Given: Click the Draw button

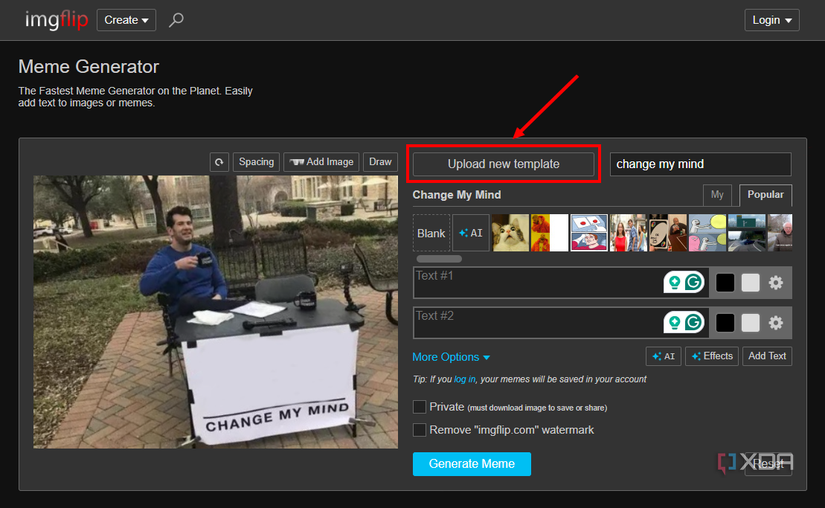Looking at the screenshot, I should tap(380, 162).
